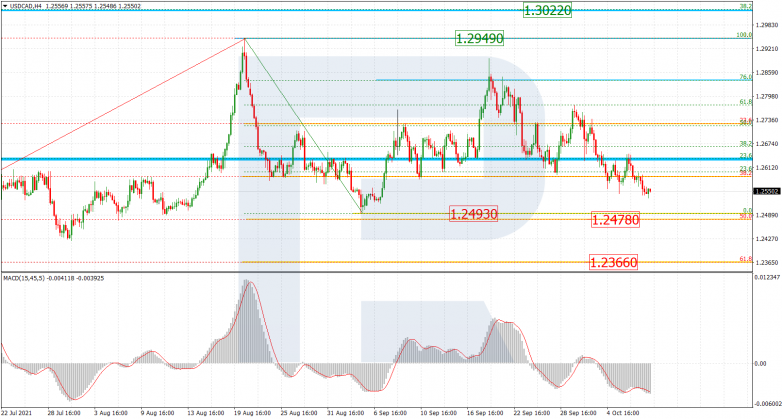Click the 1.24270 price axis label

coord(767,239)
